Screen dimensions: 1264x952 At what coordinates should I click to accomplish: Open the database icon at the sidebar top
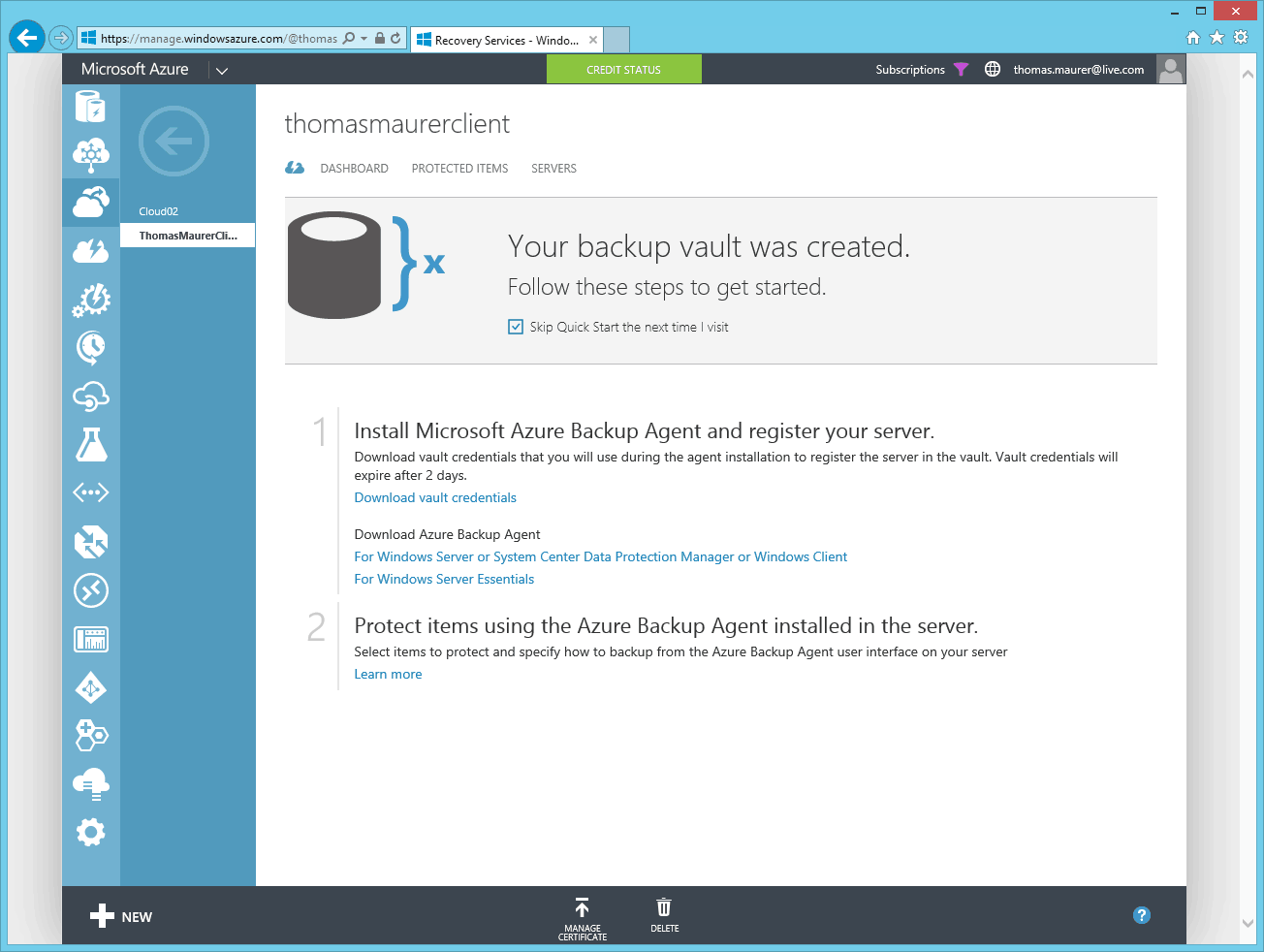click(90, 107)
